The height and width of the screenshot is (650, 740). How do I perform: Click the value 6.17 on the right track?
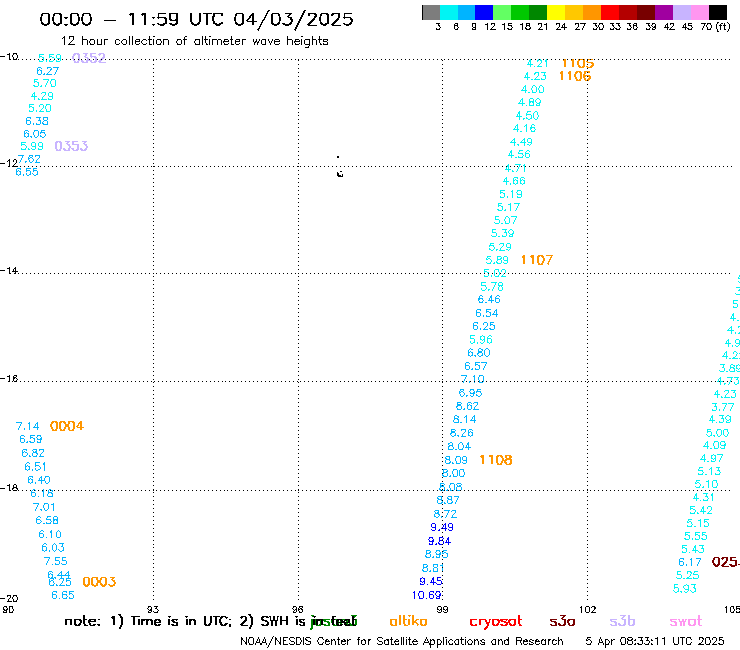690,562
